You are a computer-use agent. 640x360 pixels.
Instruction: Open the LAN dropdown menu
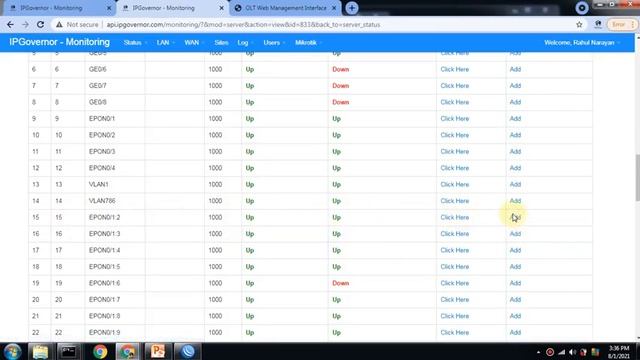point(165,42)
